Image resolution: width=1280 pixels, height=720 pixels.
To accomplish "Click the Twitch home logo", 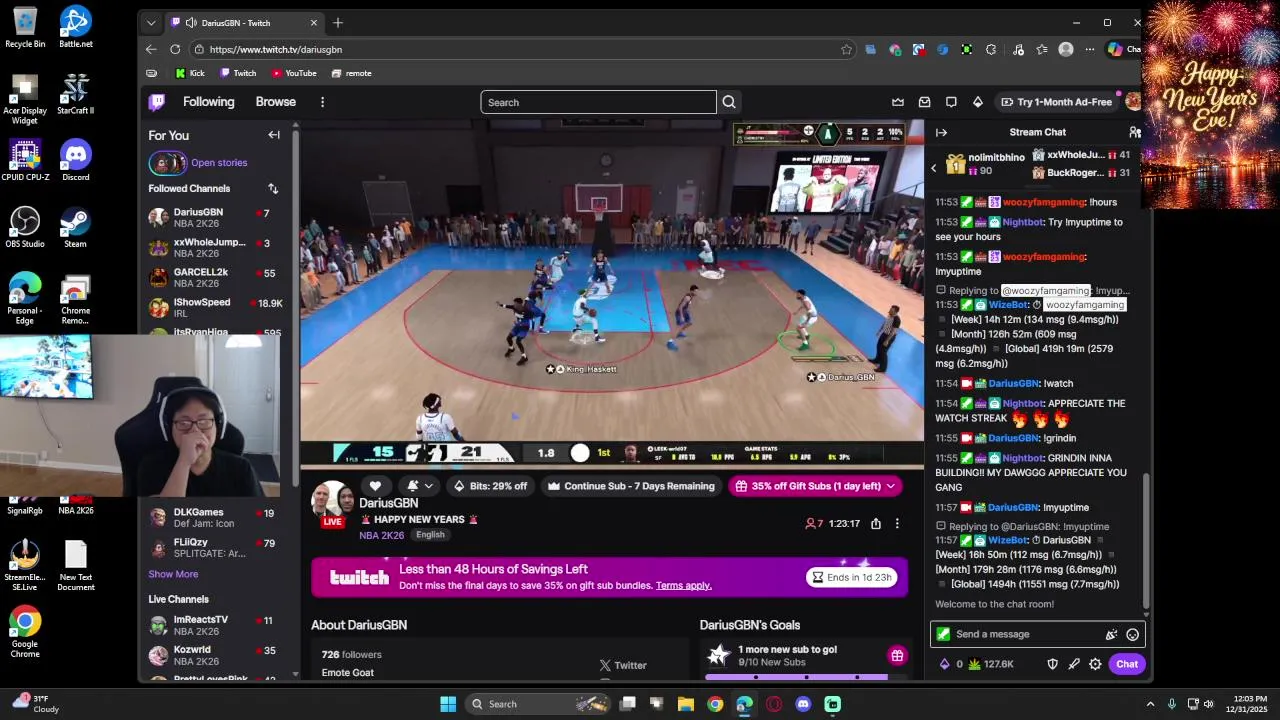I will click(x=157, y=102).
